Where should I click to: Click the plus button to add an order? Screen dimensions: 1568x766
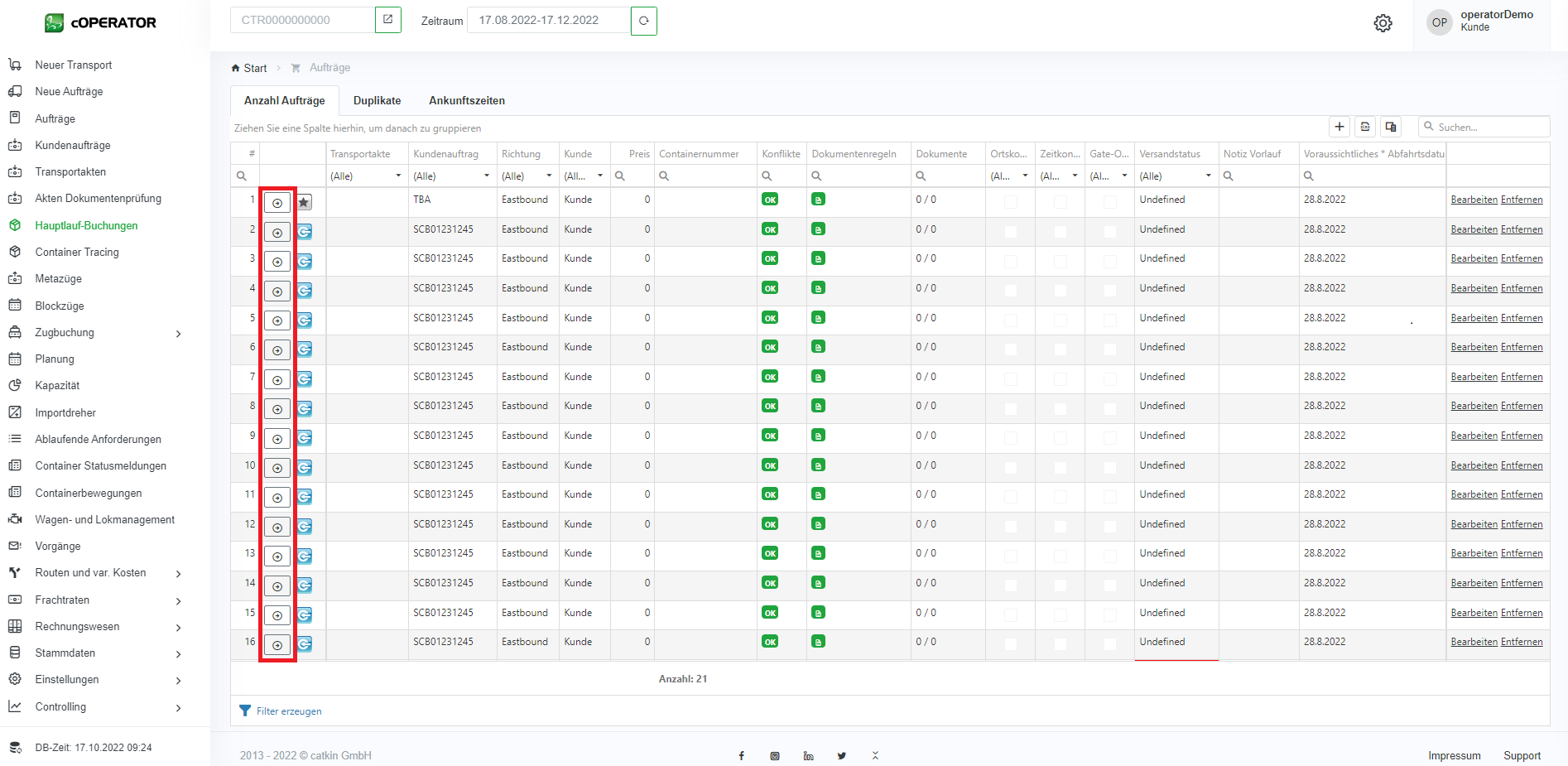[1339, 127]
